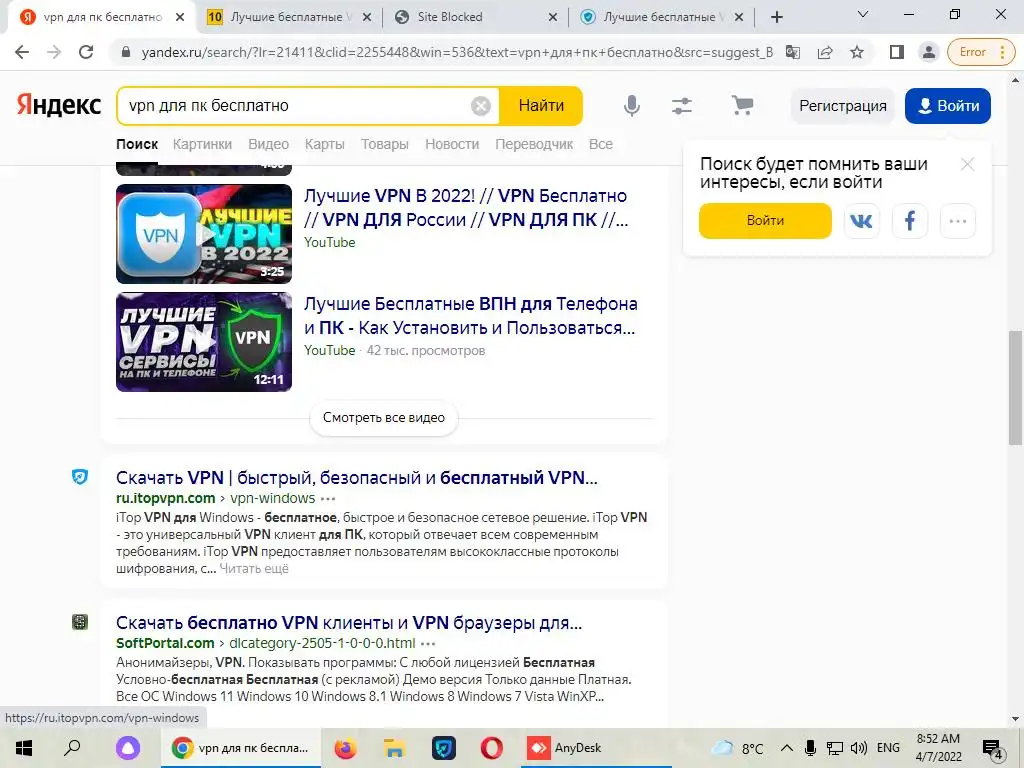Viewport: 1024px width, 768px height.
Task: Open options dots next to dlcategory path
Action: click(428, 643)
